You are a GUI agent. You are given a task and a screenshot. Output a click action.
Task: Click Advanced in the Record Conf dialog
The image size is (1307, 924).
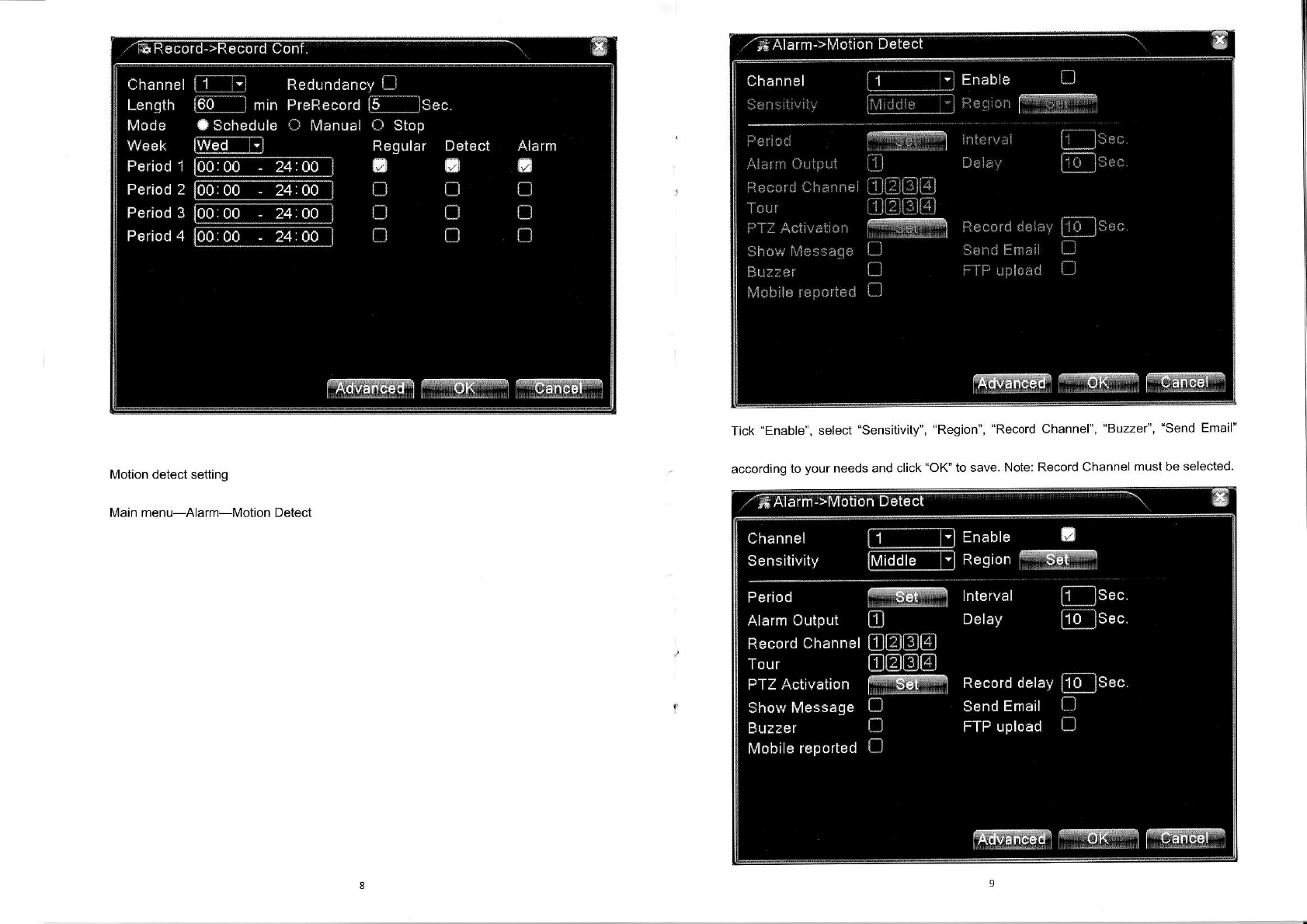pos(370,388)
